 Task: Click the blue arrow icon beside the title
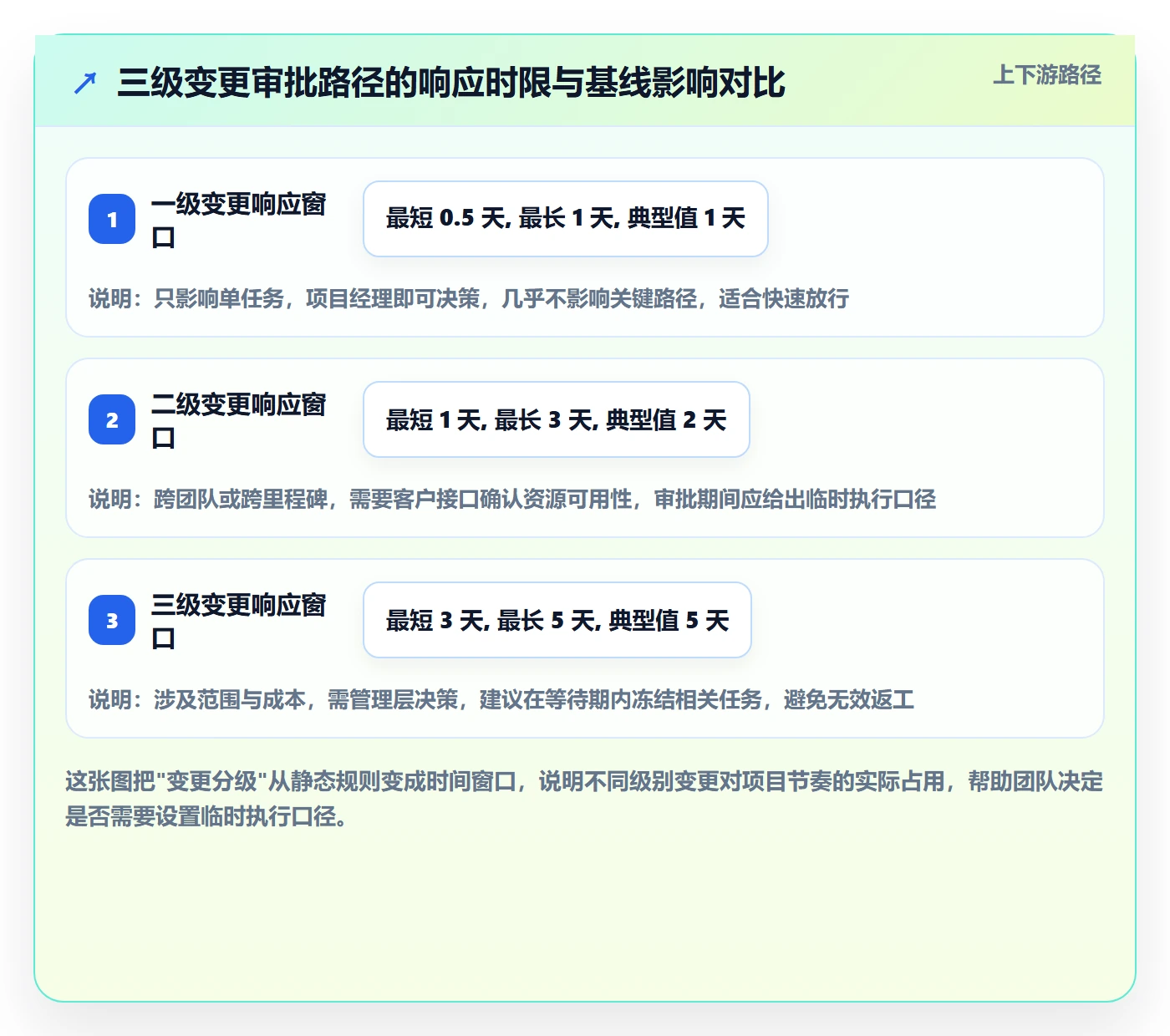pyautogui.click(x=85, y=83)
